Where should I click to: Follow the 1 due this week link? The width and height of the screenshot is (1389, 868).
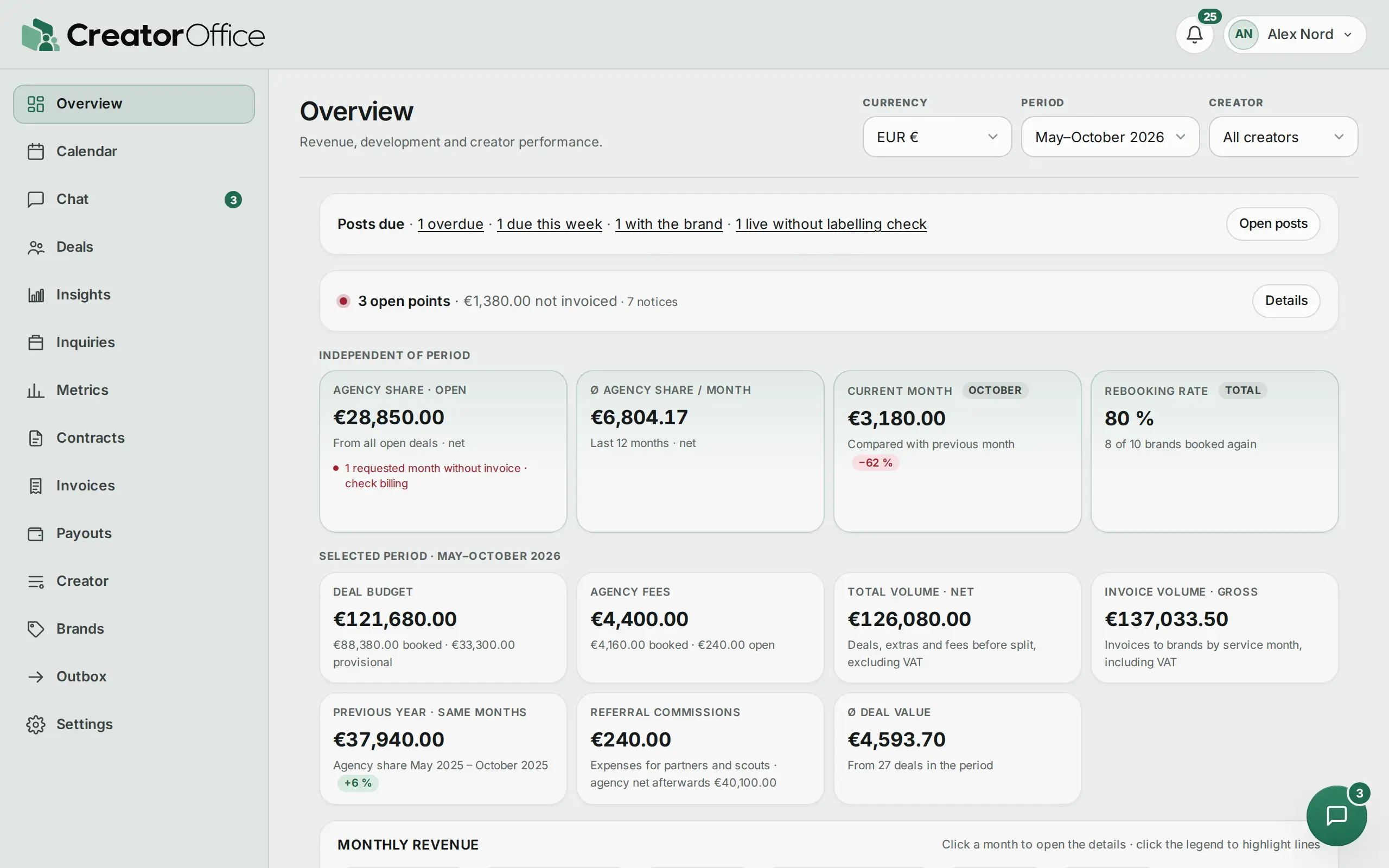pyautogui.click(x=549, y=224)
